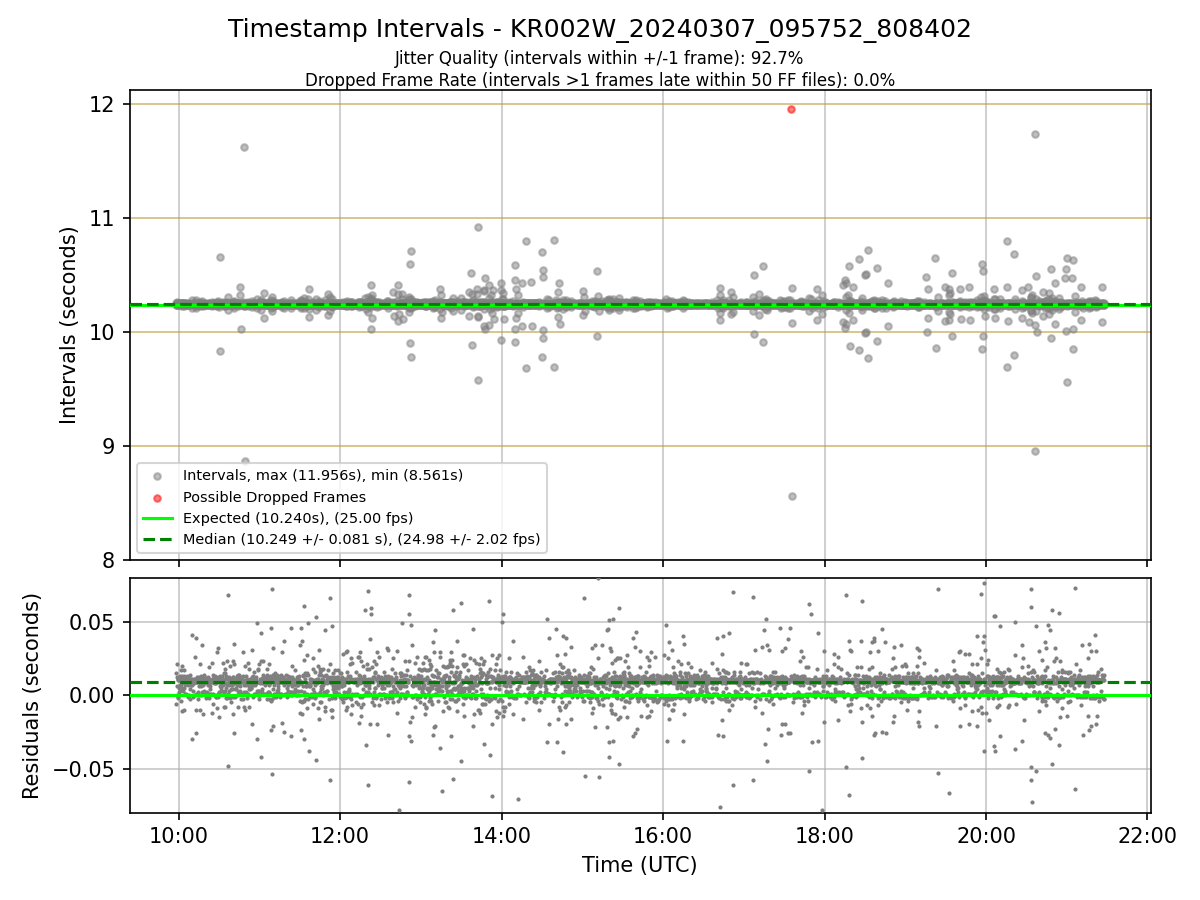This screenshot has width=1200, height=900.
Task: Click legend entry starting "Median (10.249 +/- 0.081 s)"
Action: (361, 540)
